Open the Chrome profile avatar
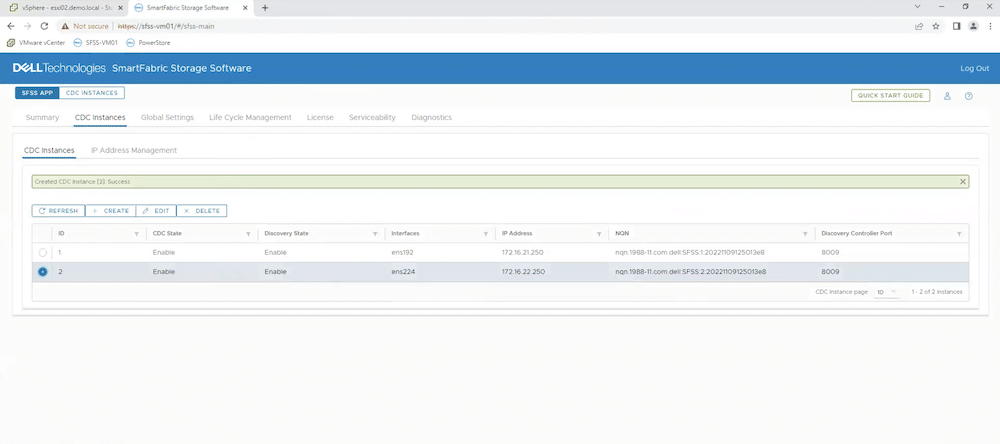Viewport: 1000px width, 444px height. [x=973, y=26]
